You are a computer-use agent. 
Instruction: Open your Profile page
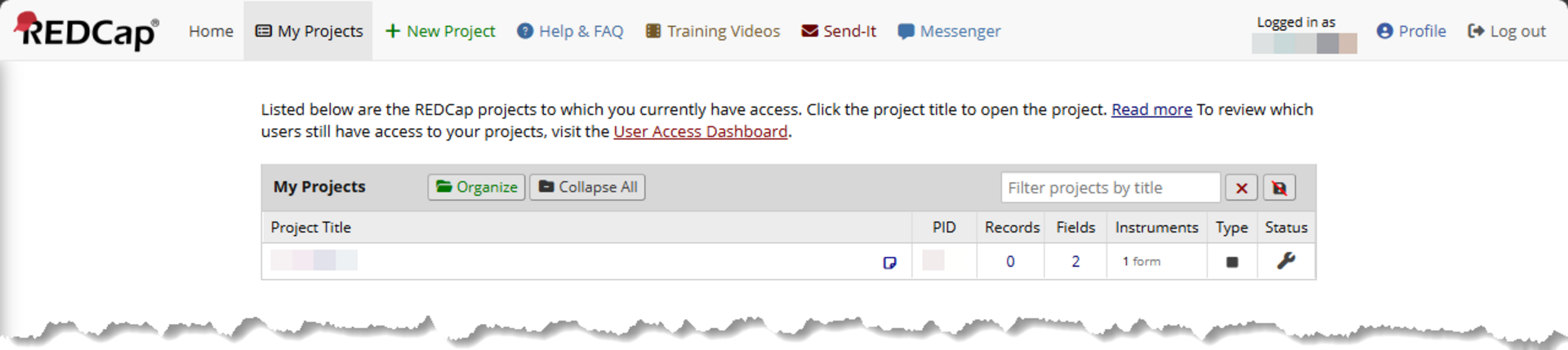coord(1411,31)
